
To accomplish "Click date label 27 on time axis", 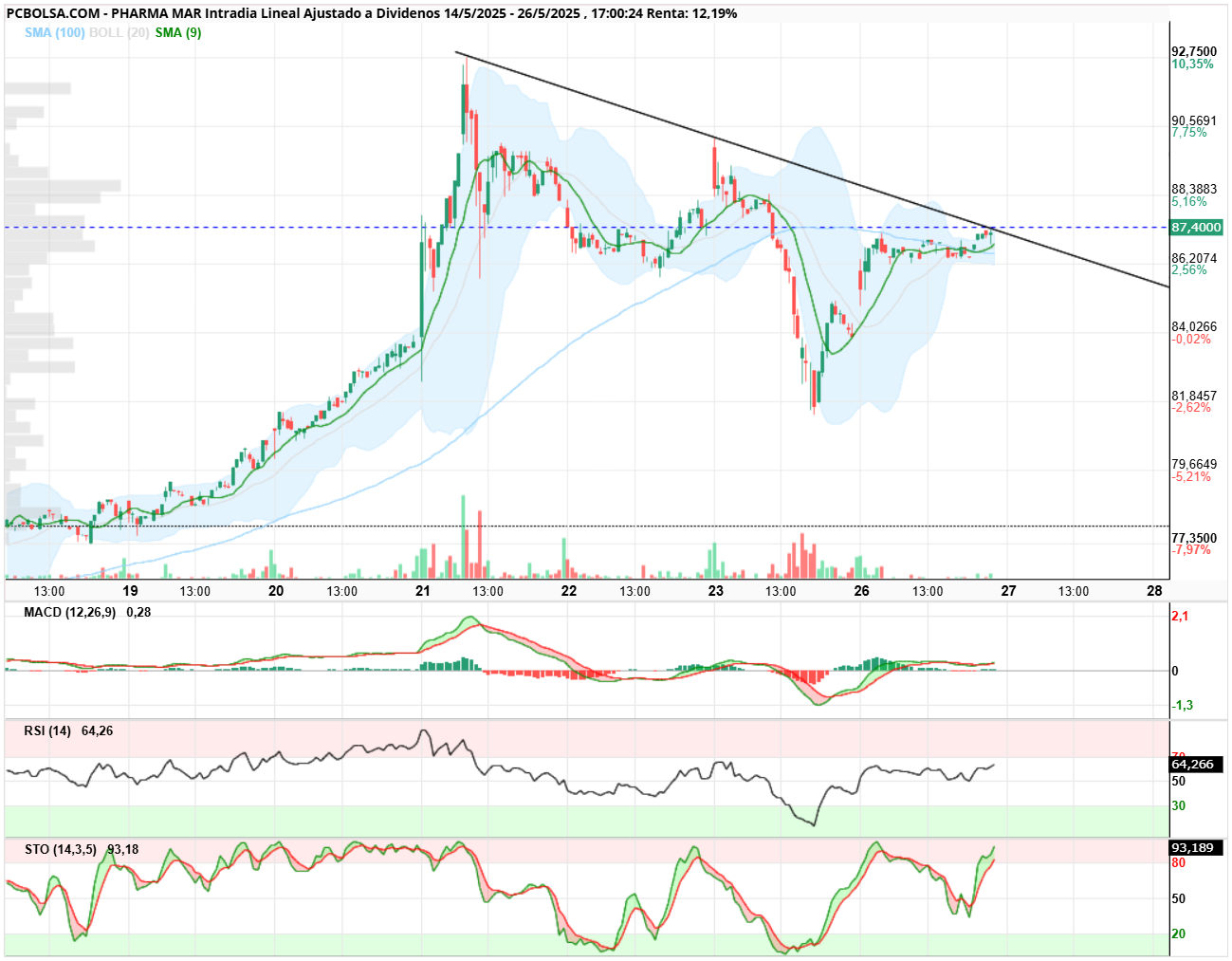I will [1008, 591].
